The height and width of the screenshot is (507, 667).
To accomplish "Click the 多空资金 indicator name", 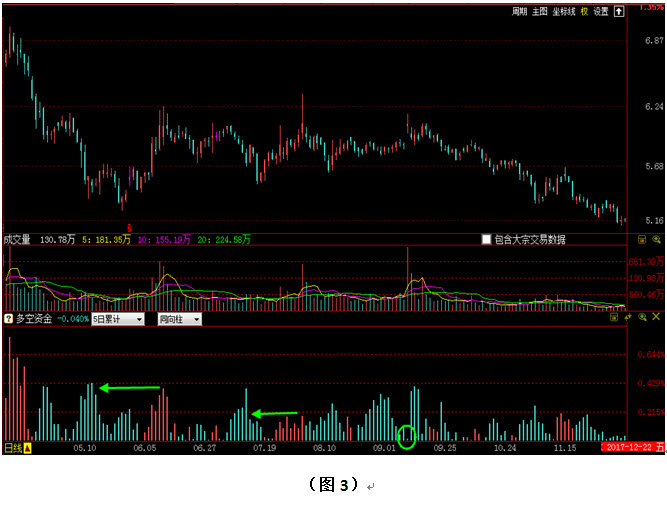I will pyautogui.click(x=33, y=319).
